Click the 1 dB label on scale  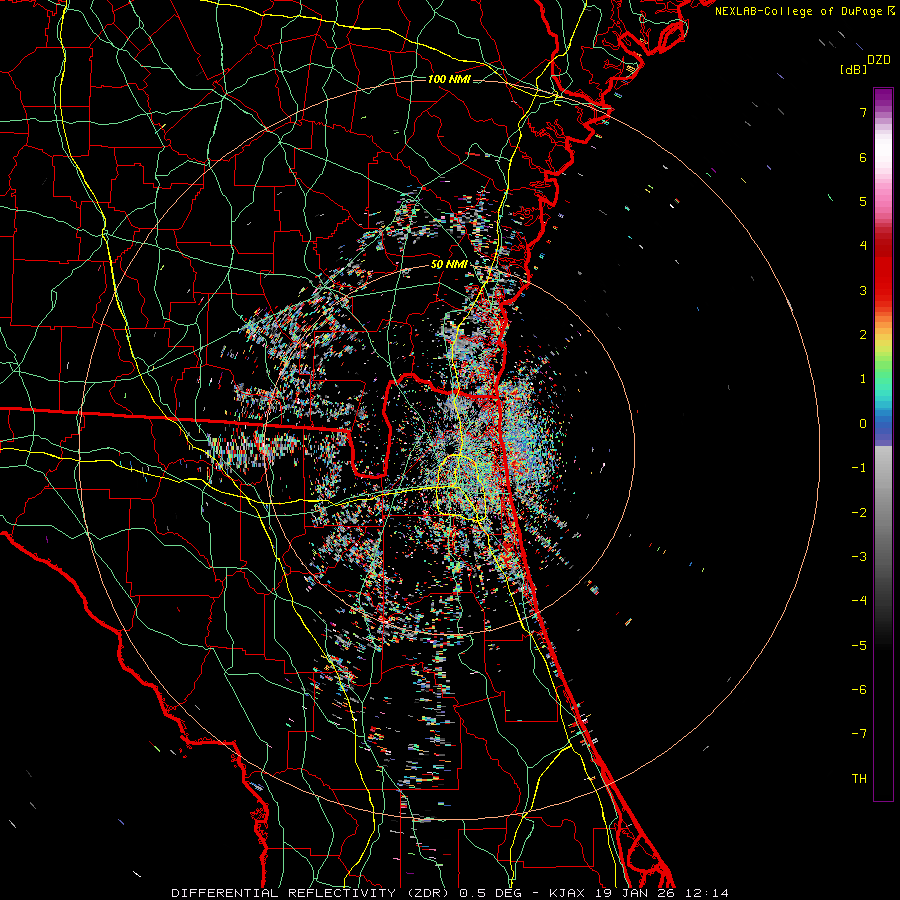tap(863, 379)
